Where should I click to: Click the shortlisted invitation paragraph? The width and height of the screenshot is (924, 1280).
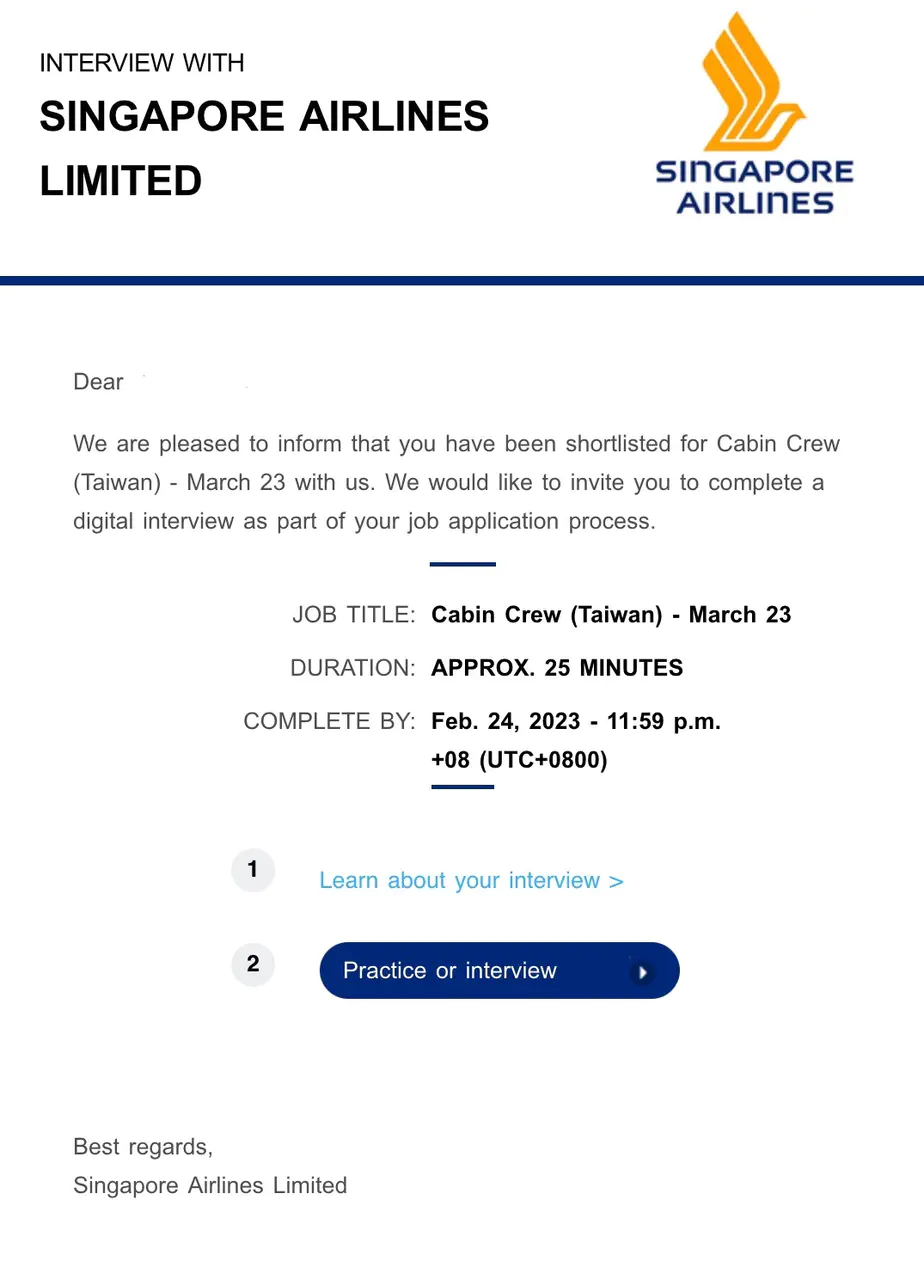click(x=457, y=482)
